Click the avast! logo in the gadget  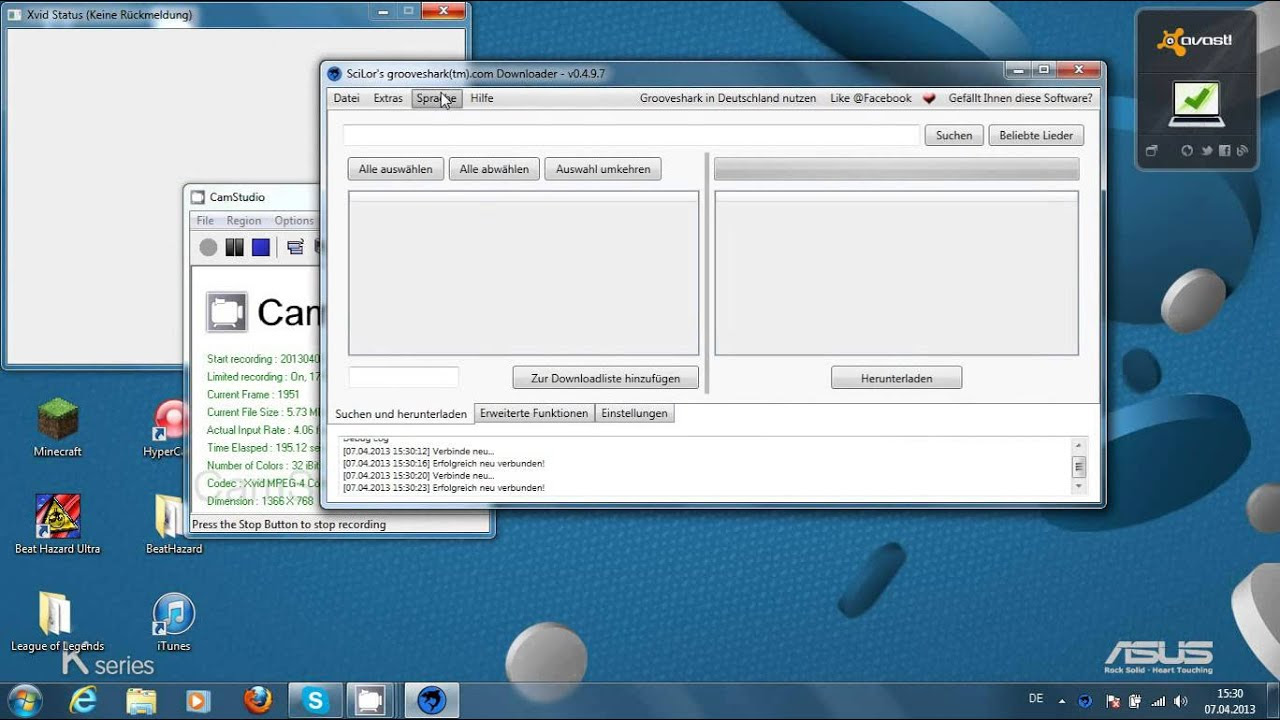point(1195,41)
